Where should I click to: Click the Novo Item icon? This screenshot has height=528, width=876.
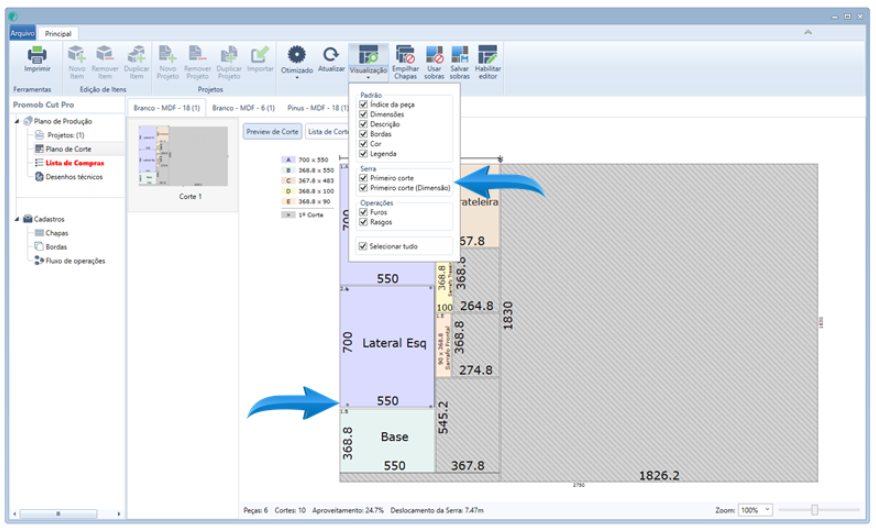coord(77,54)
